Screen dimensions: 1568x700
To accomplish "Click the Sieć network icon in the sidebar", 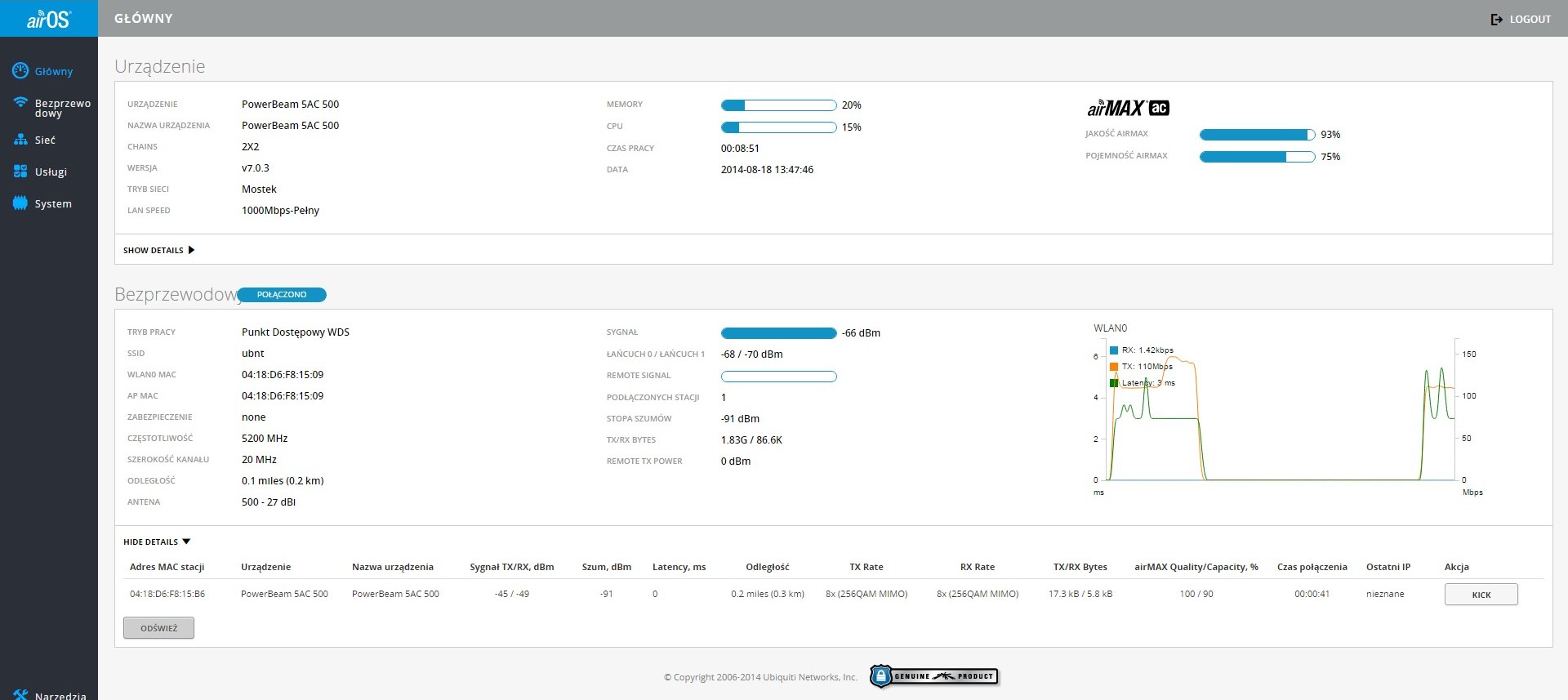I will coord(20,140).
